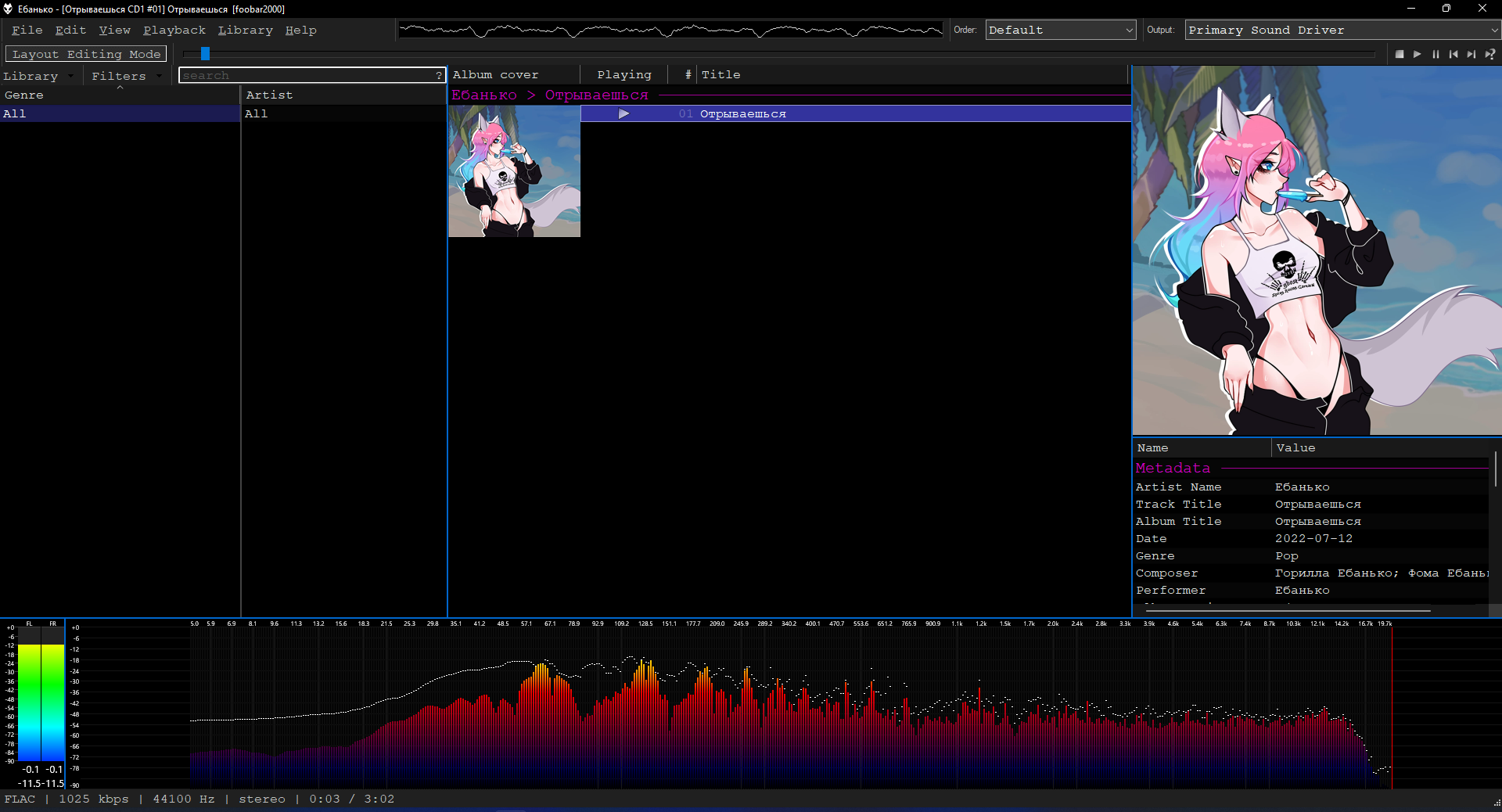Open the Output device dropdown
The width and height of the screenshot is (1502, 812).
tap(1342, 30)
